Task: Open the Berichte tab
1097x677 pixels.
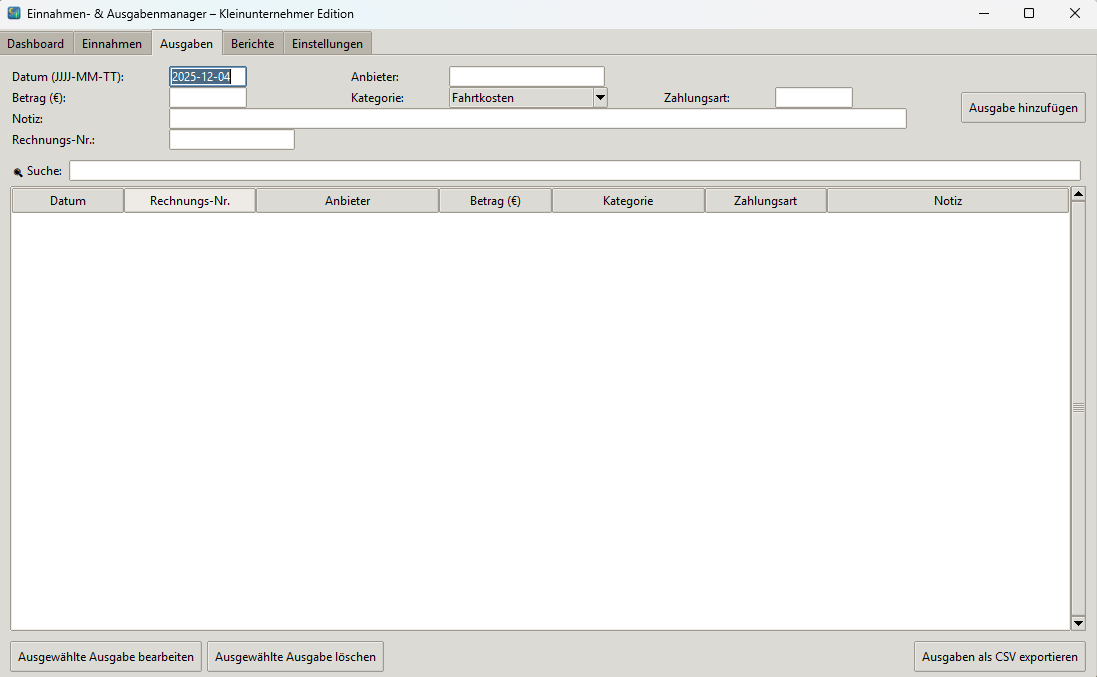Action: pyautogui.click(x=252, y=43)
